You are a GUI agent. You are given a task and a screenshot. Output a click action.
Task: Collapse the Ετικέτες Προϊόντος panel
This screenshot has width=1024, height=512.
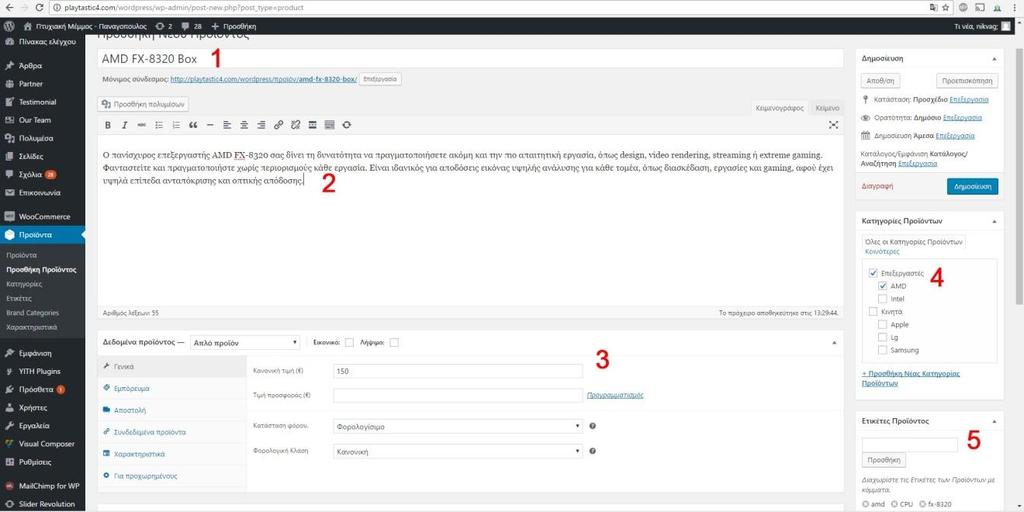994,421
